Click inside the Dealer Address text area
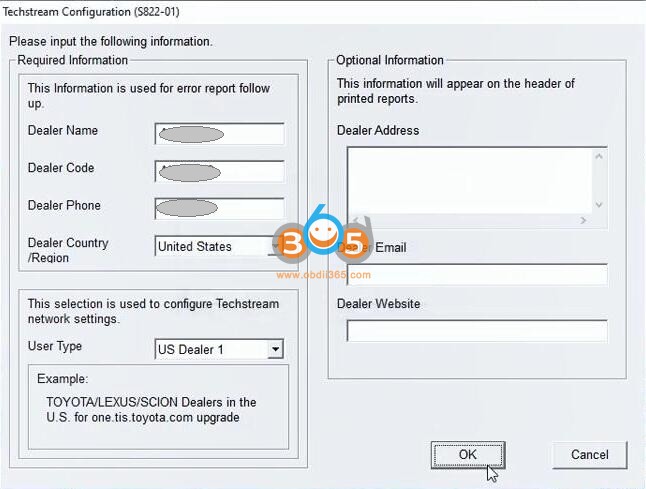Viewport: 646px width, 489px height. click(470, 180)
